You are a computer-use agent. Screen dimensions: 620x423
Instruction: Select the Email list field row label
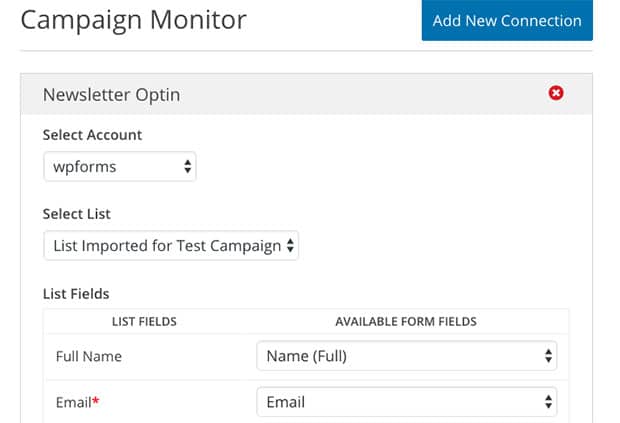coord(74,402)
